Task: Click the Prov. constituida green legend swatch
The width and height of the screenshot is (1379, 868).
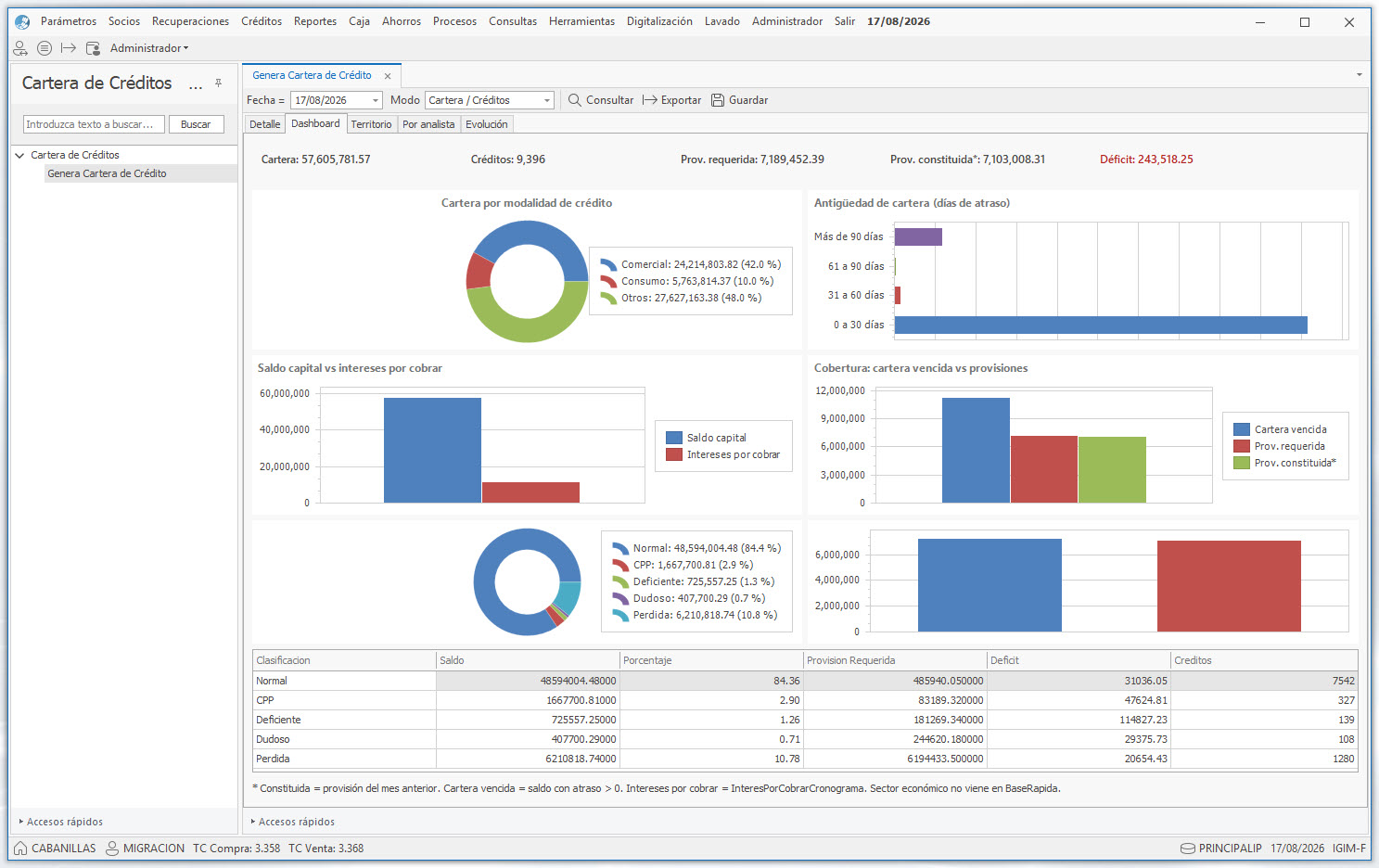Action: pos(1242,463)
